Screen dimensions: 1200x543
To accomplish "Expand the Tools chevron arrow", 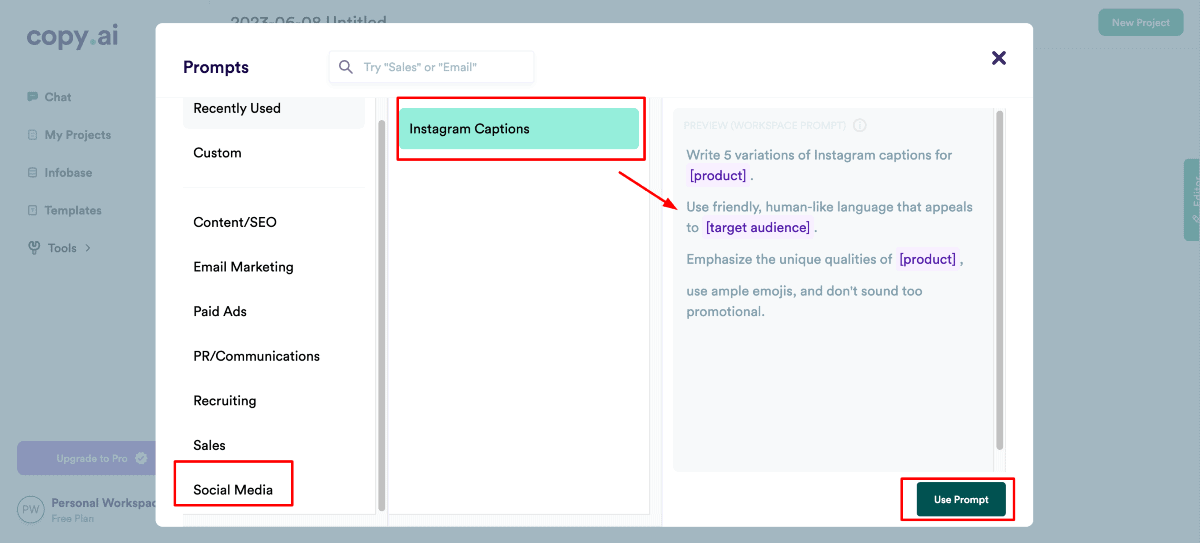I will click(88, 248).
